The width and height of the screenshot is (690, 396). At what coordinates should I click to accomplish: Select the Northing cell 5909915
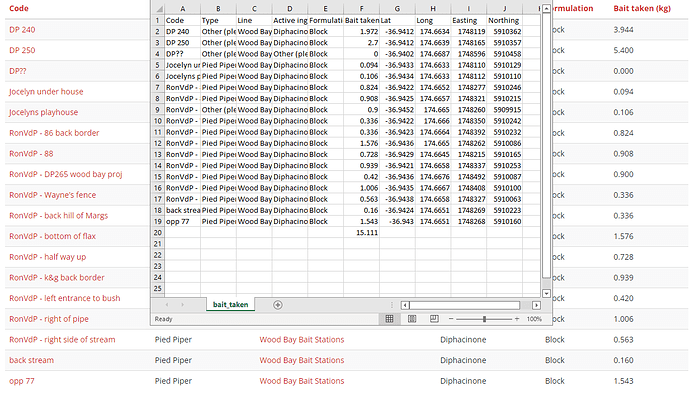click(x=504, y=110)
